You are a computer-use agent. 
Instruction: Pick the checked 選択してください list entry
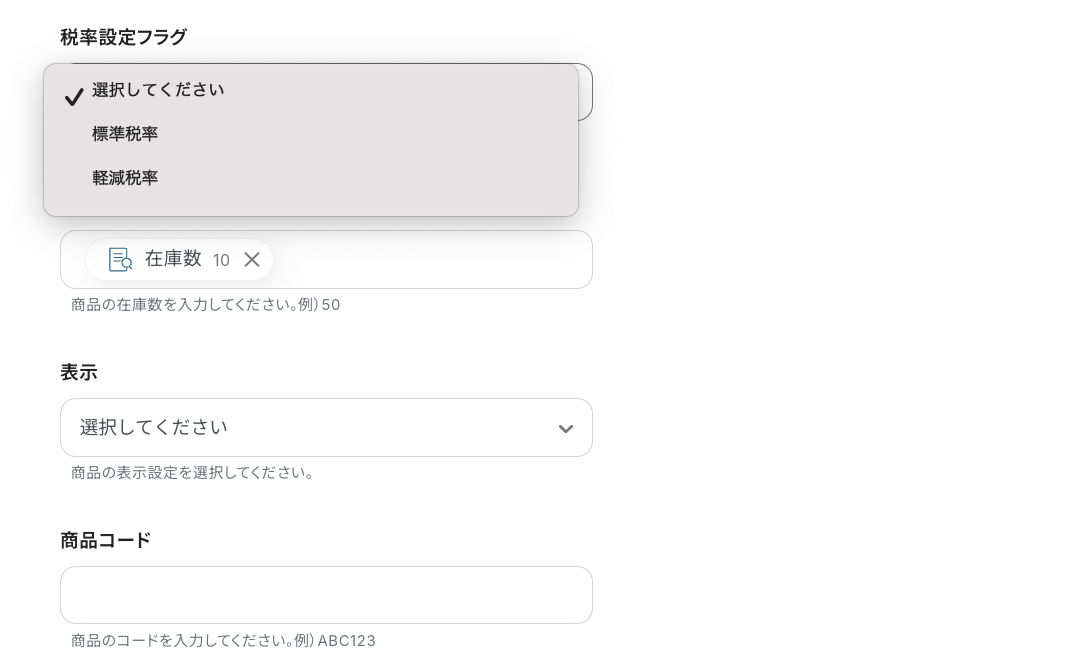coord(158,90)
